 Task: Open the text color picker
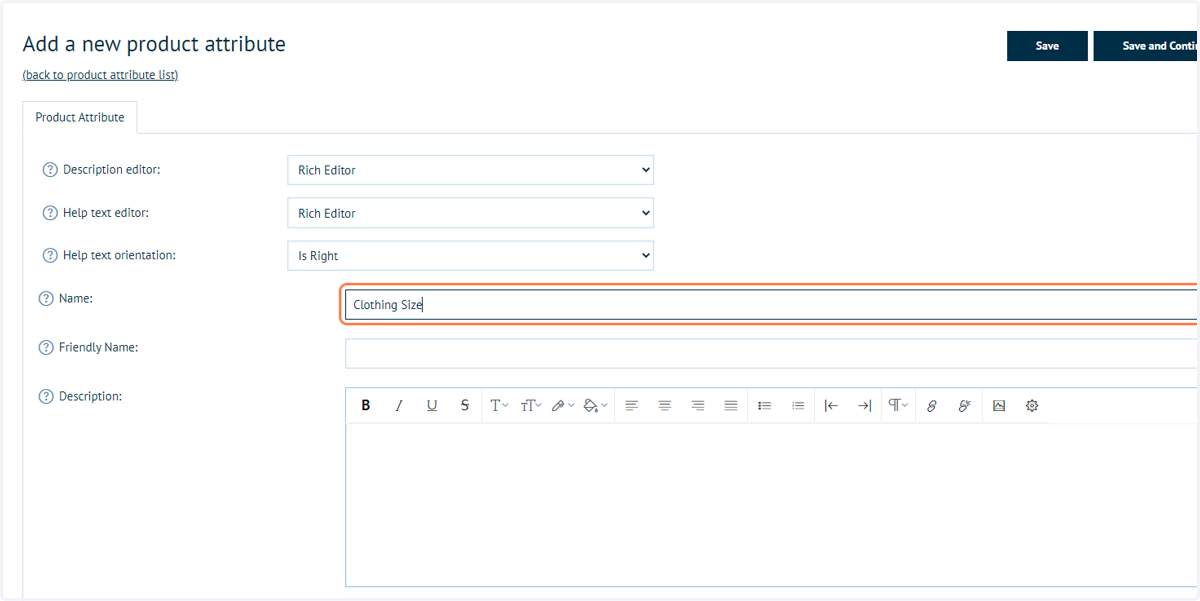pyautogui.click(x=563, y=406)
